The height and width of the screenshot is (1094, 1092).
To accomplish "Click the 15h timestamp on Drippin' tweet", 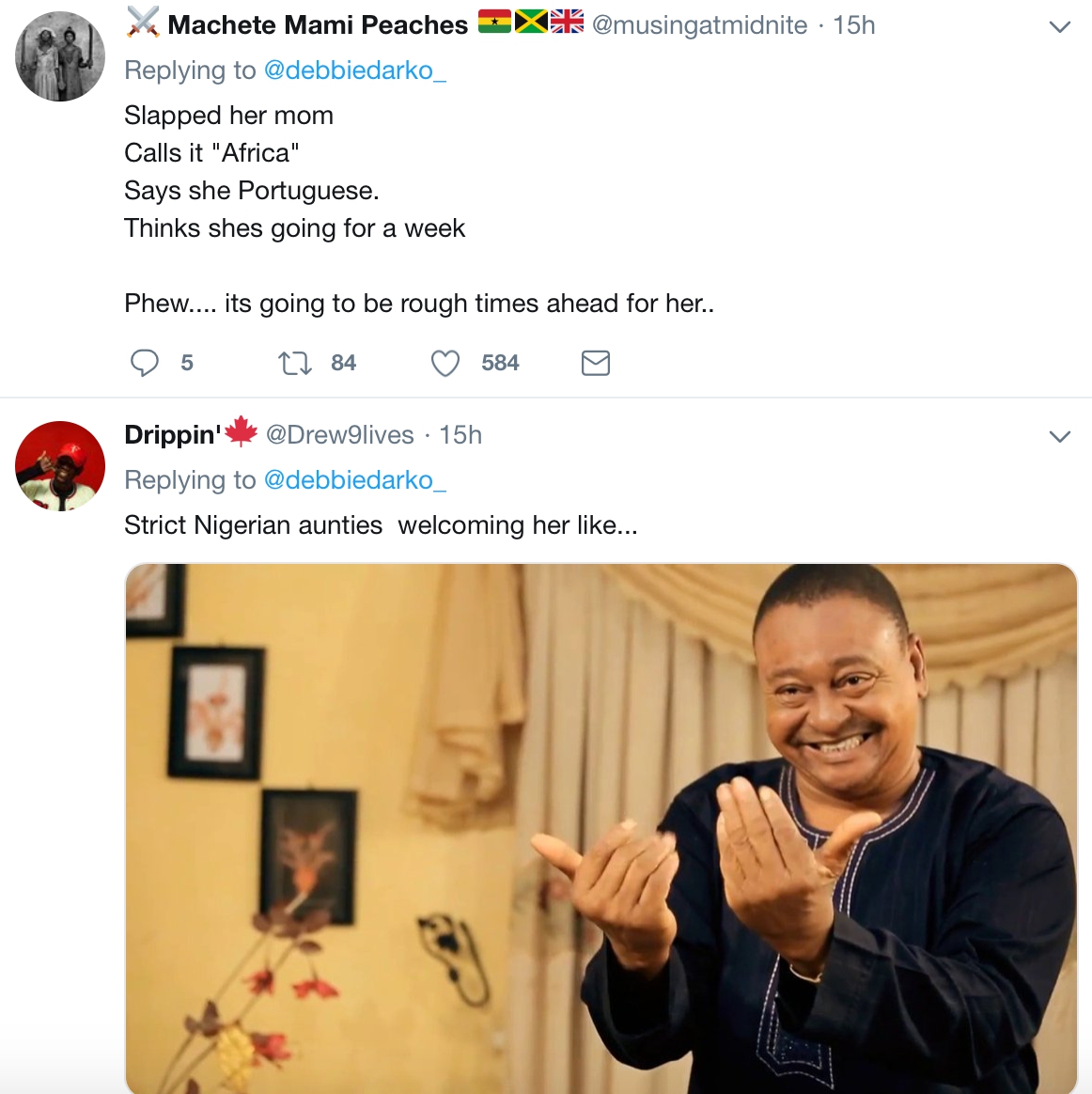I will pyautogui.click(x=460, y=435).
